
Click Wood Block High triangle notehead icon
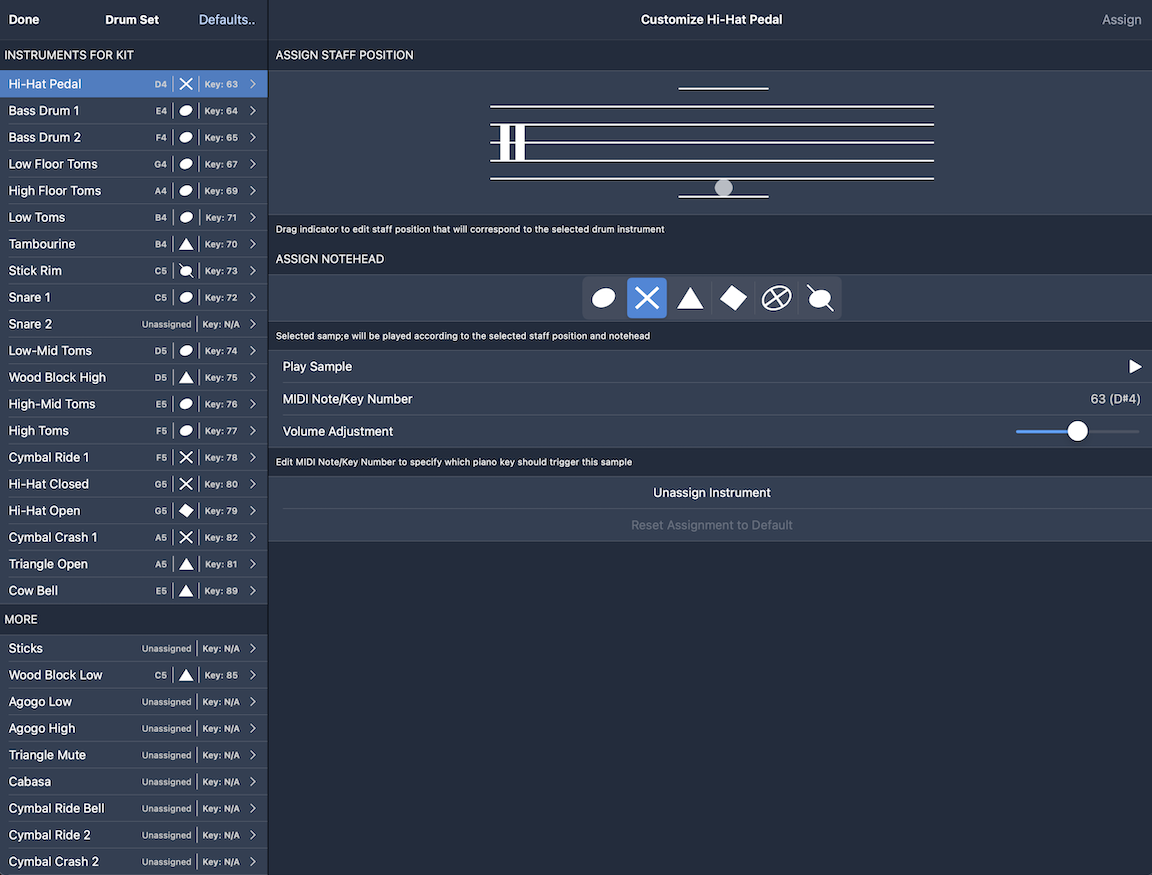tap(186, 378)
